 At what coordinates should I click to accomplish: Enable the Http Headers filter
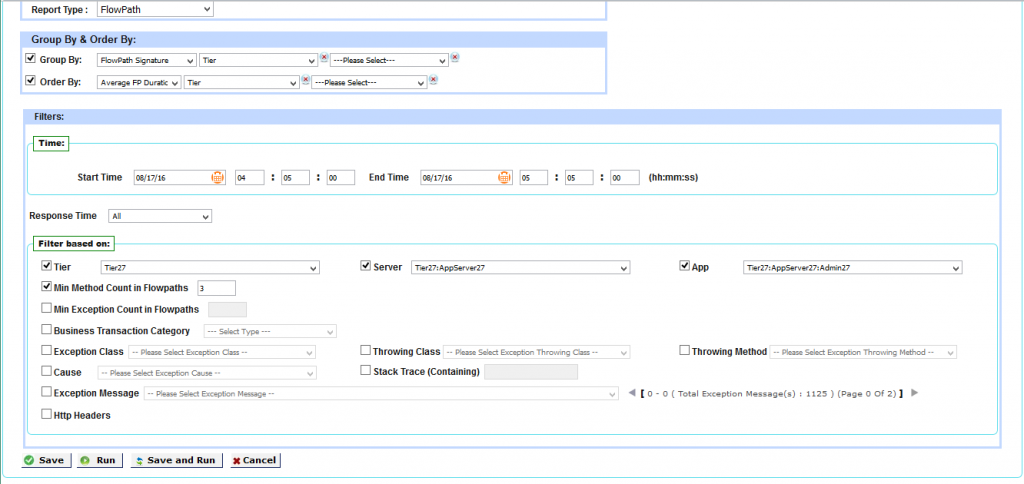pos(47,415)
